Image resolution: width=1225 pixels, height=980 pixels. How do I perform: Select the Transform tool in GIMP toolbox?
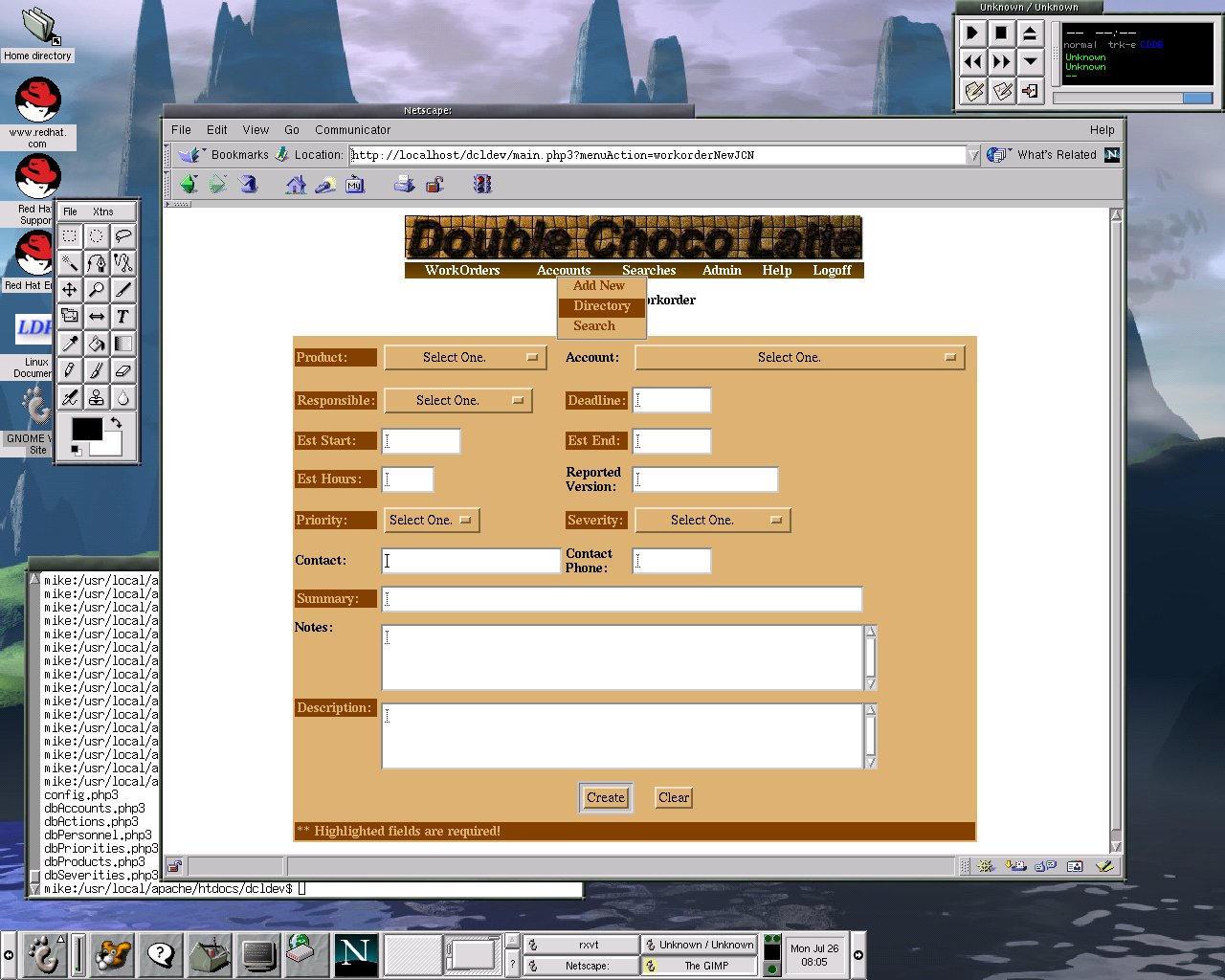70,316
